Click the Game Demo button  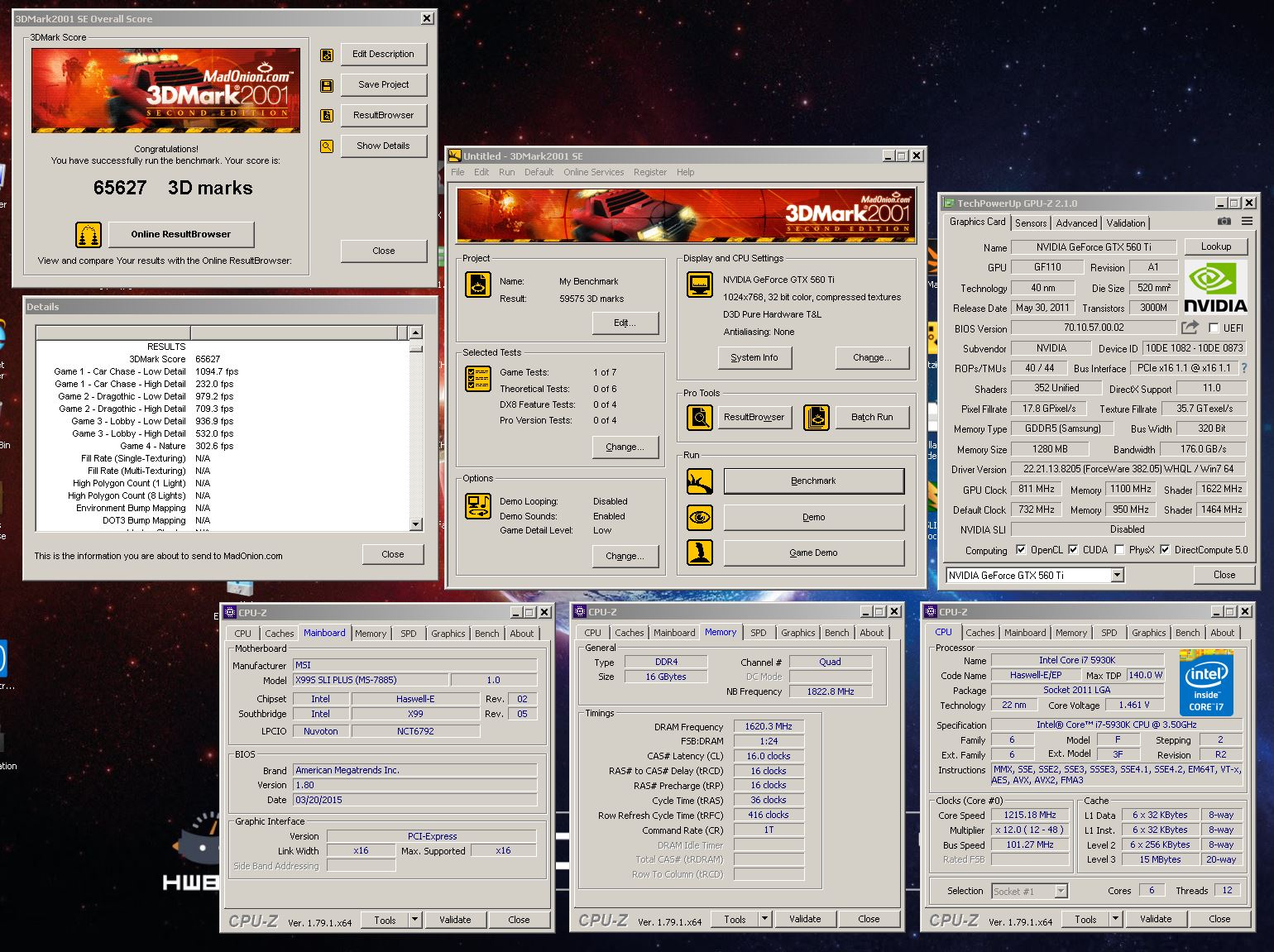[x=814, y=553]
